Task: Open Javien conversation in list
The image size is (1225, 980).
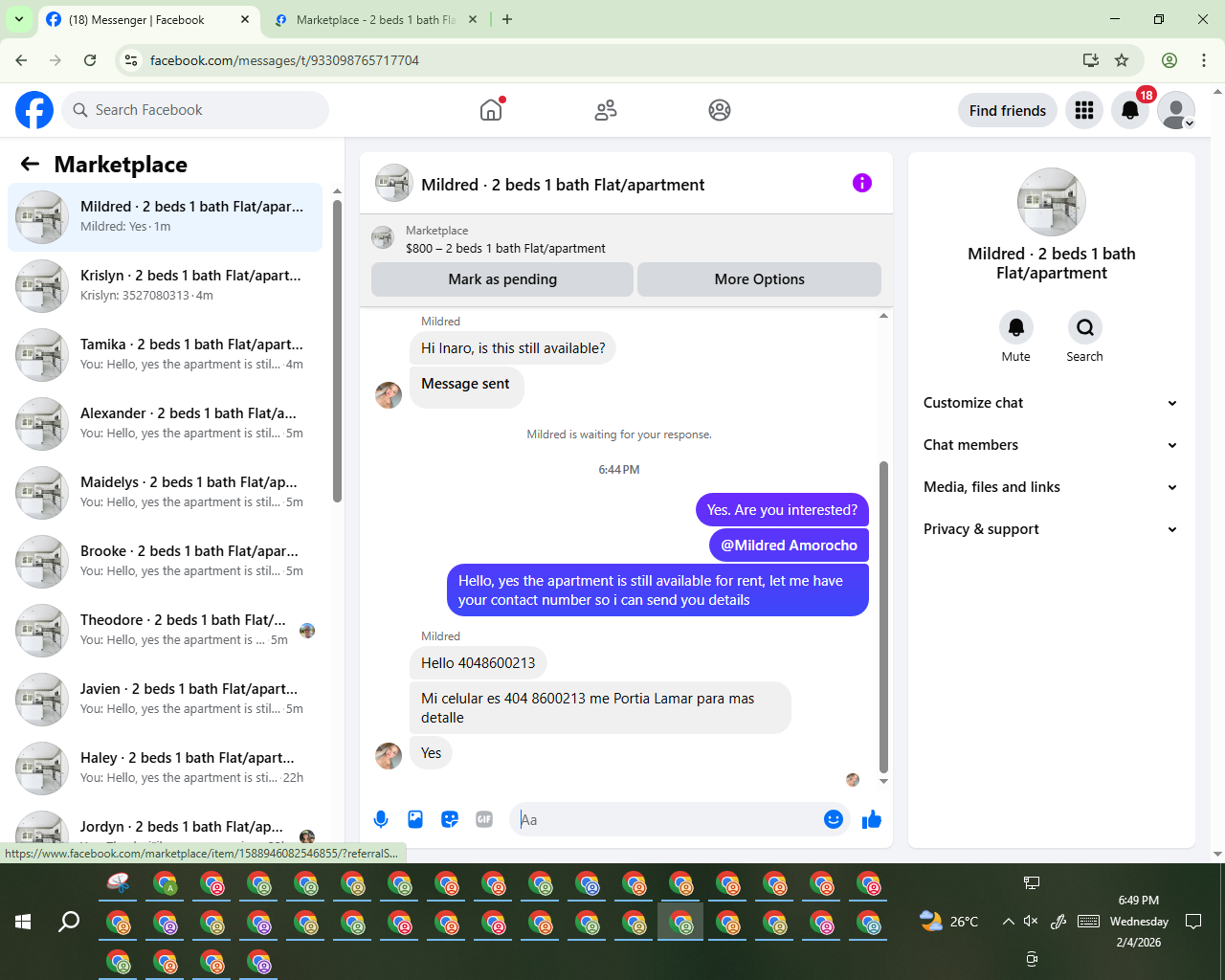Action: [165, 700]
